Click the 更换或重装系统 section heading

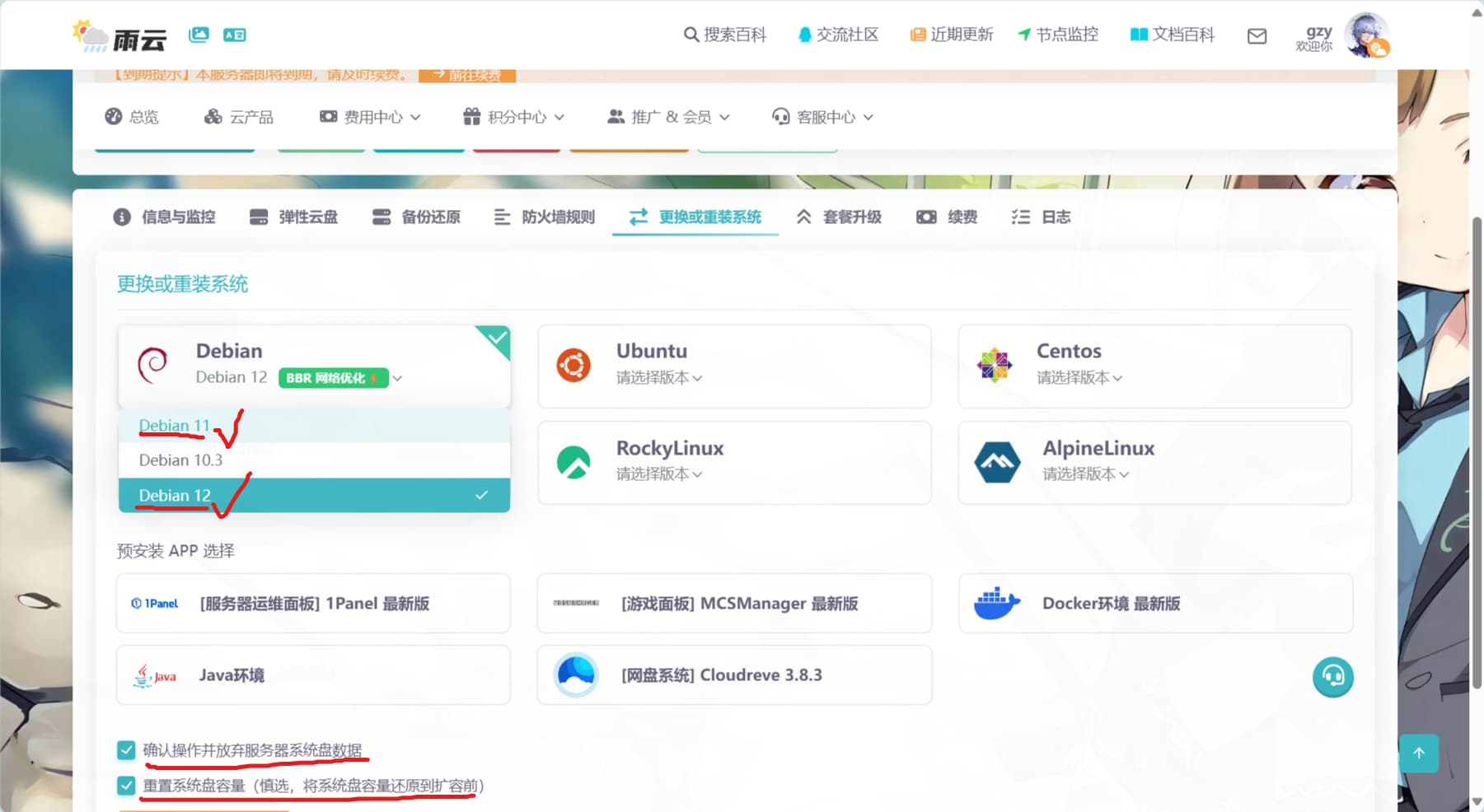(x=182, y=284)
